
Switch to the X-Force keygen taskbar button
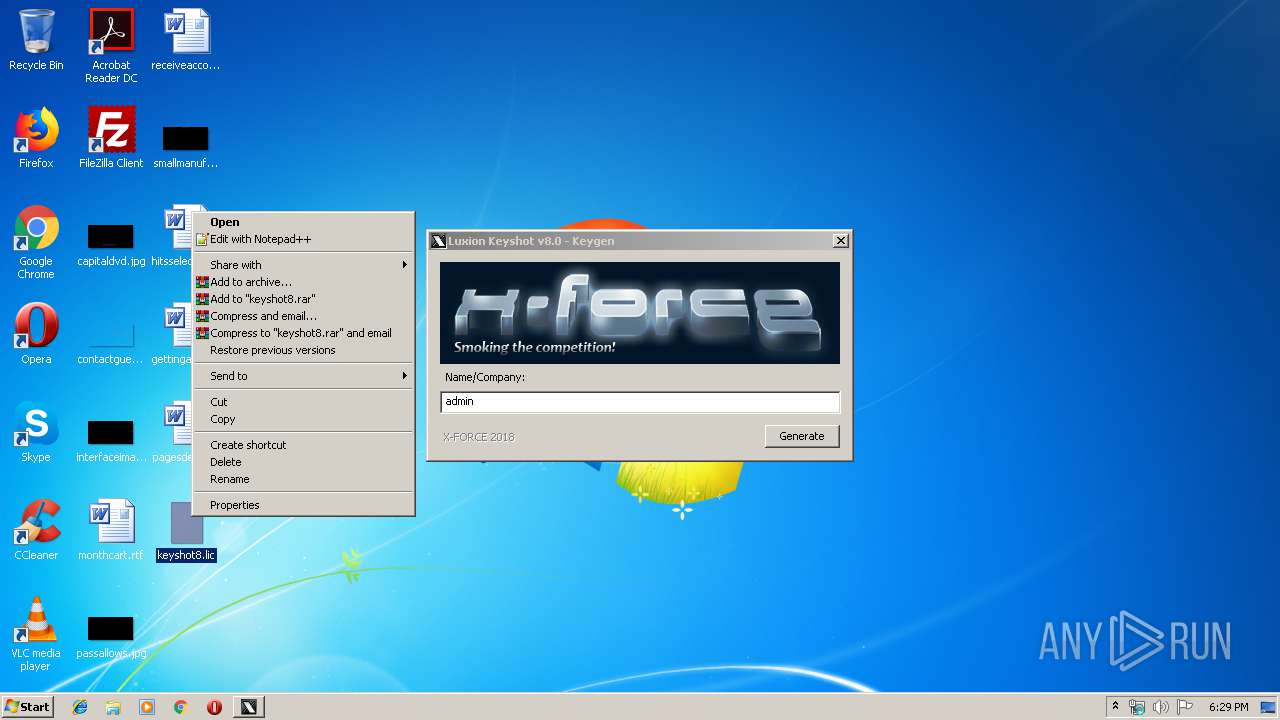(249, 707)
